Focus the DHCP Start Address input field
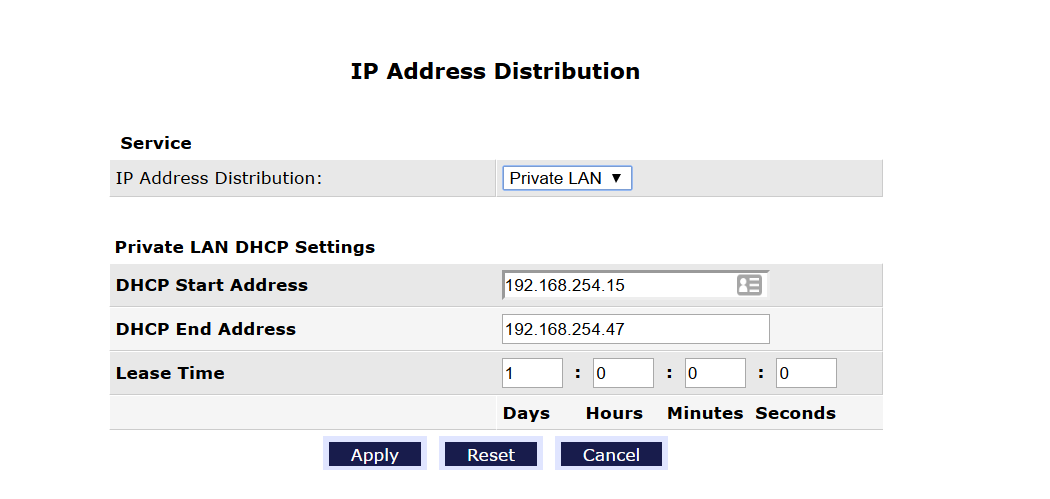 coord(635,285)
